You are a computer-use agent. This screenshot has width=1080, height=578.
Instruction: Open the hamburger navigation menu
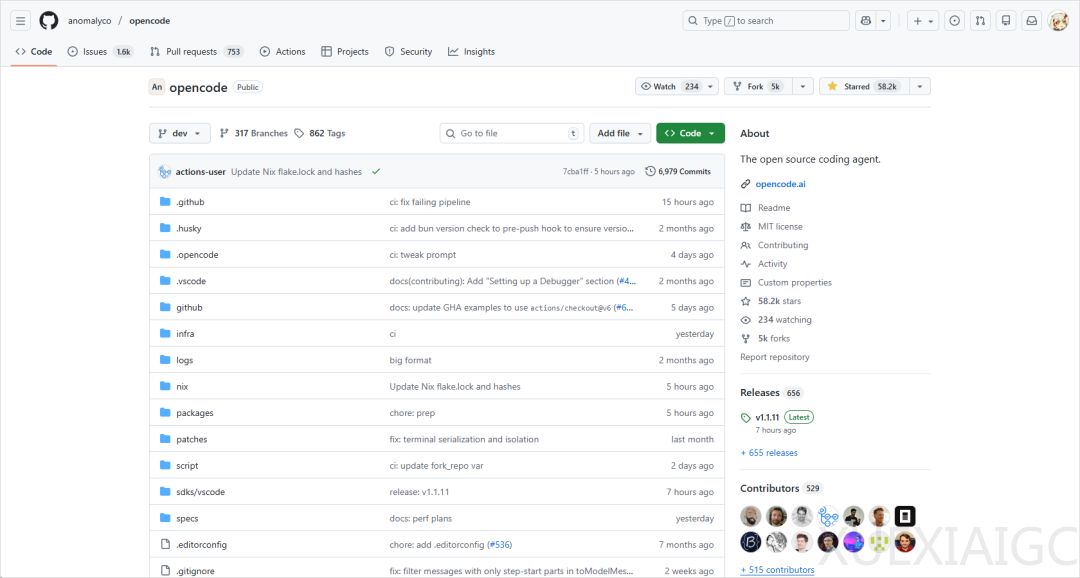20,21
